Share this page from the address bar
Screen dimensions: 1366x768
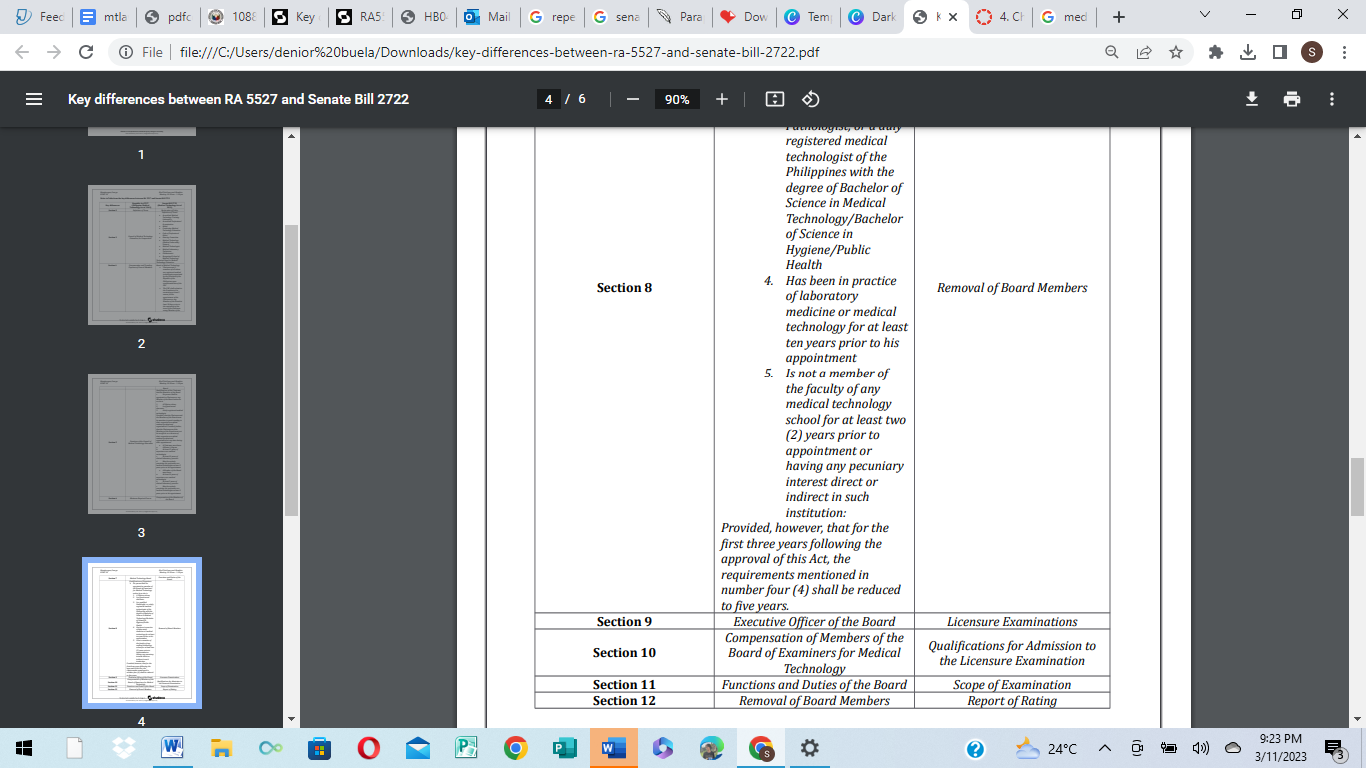[x=1144, y=52]
